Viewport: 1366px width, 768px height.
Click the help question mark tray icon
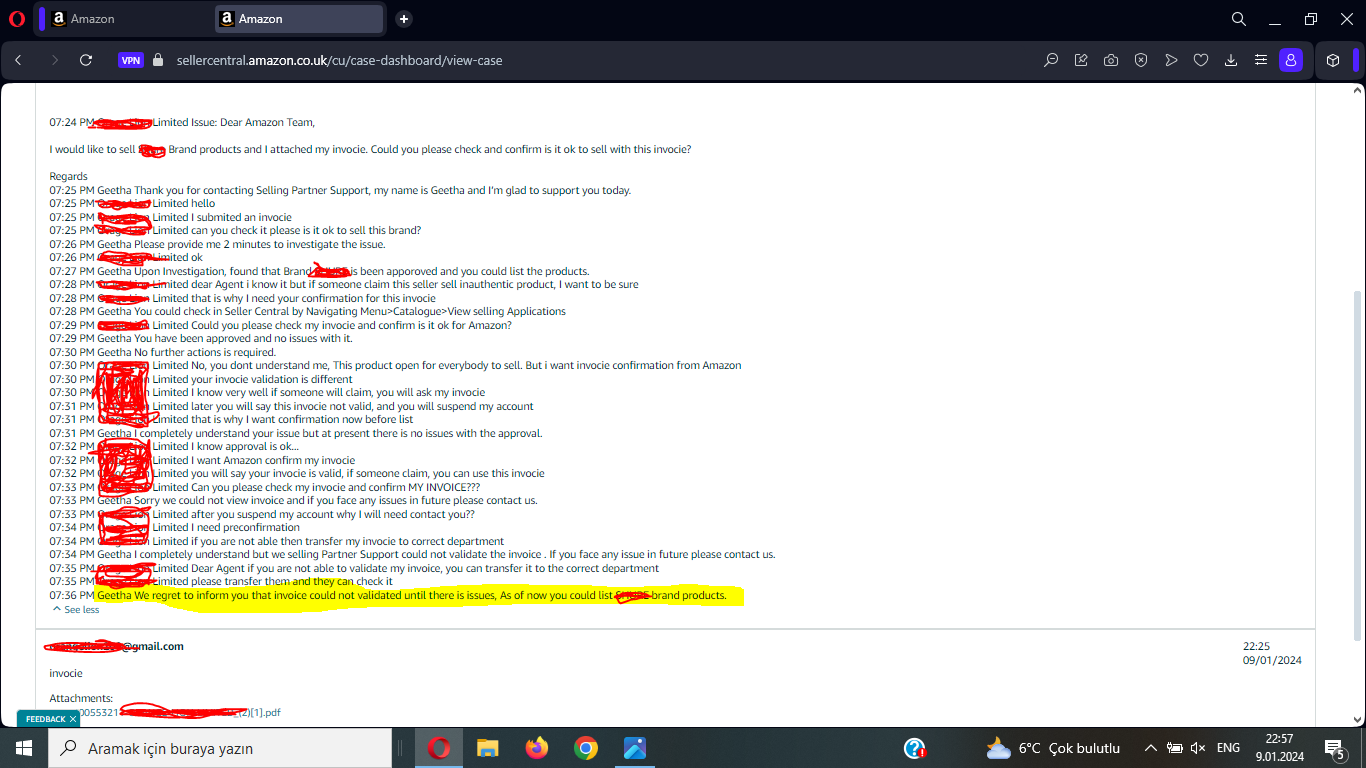(915, 748)
